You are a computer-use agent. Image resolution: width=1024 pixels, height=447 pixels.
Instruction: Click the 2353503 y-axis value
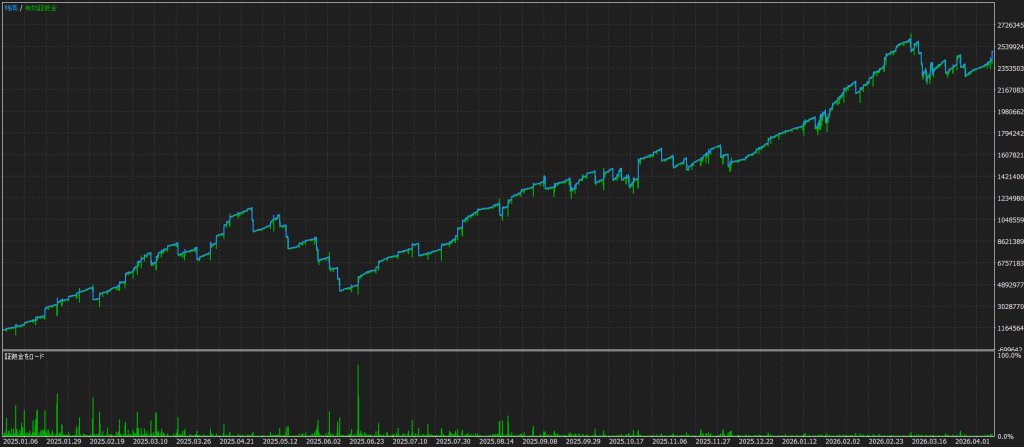click(x=1010, y=69)
